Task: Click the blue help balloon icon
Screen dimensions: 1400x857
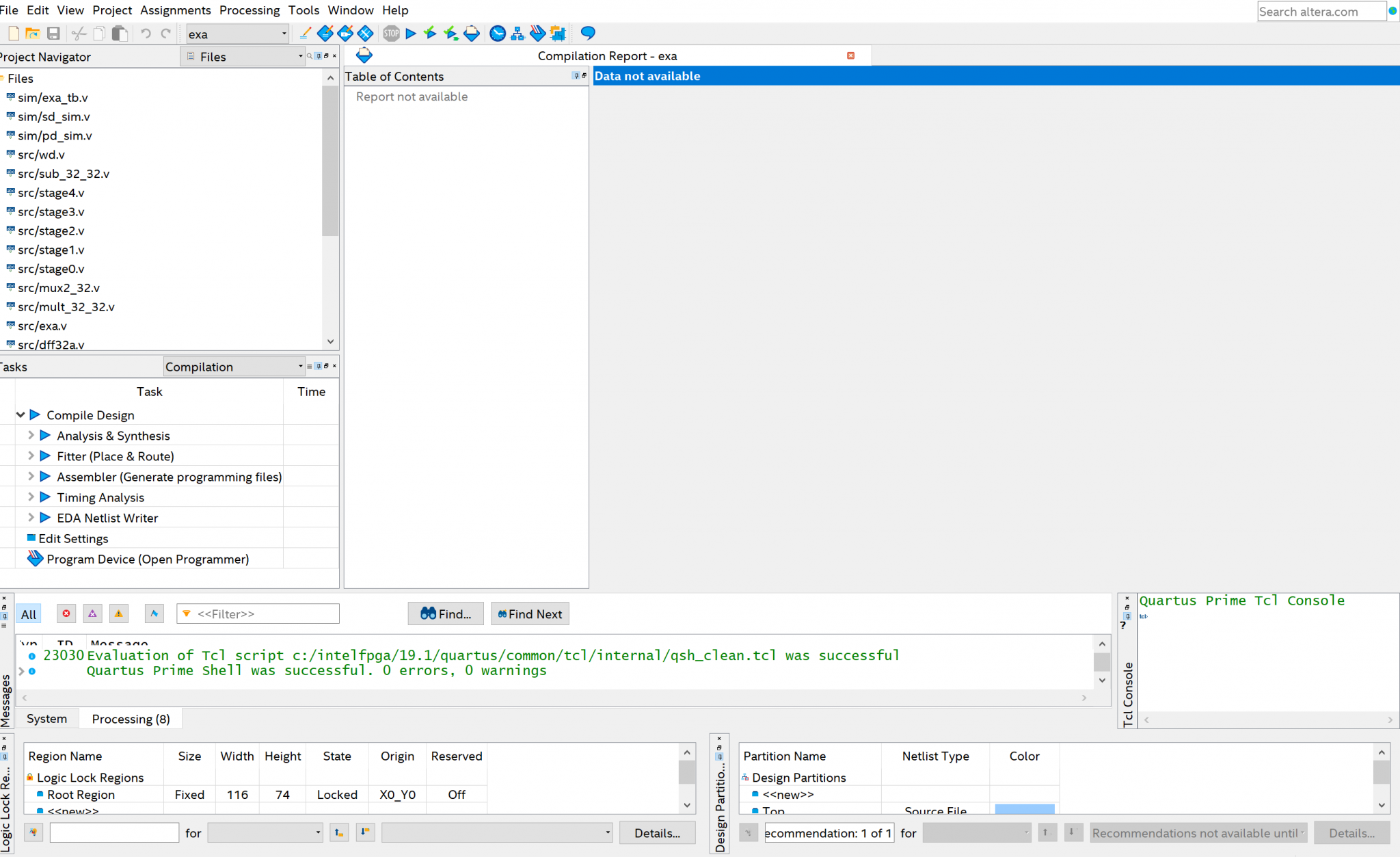Action: click(x=588, y=34)
